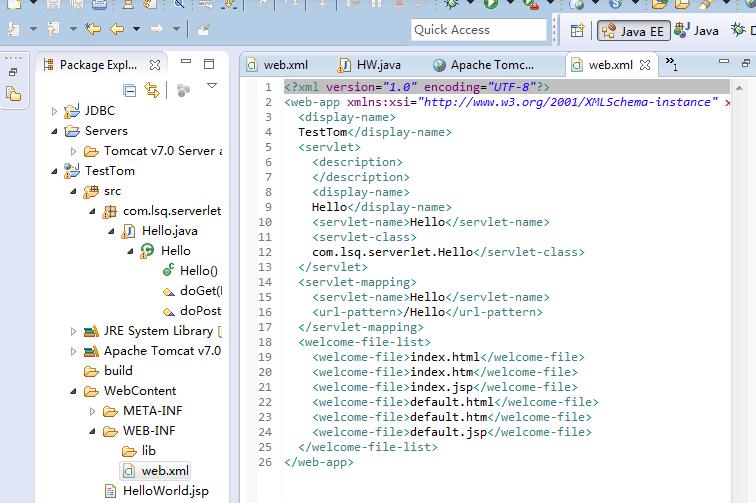Viewport: 756px width, 503px height.
Task: Maximize the Package Explorer view
Action: pyautogui.click(x=209, y=64)
